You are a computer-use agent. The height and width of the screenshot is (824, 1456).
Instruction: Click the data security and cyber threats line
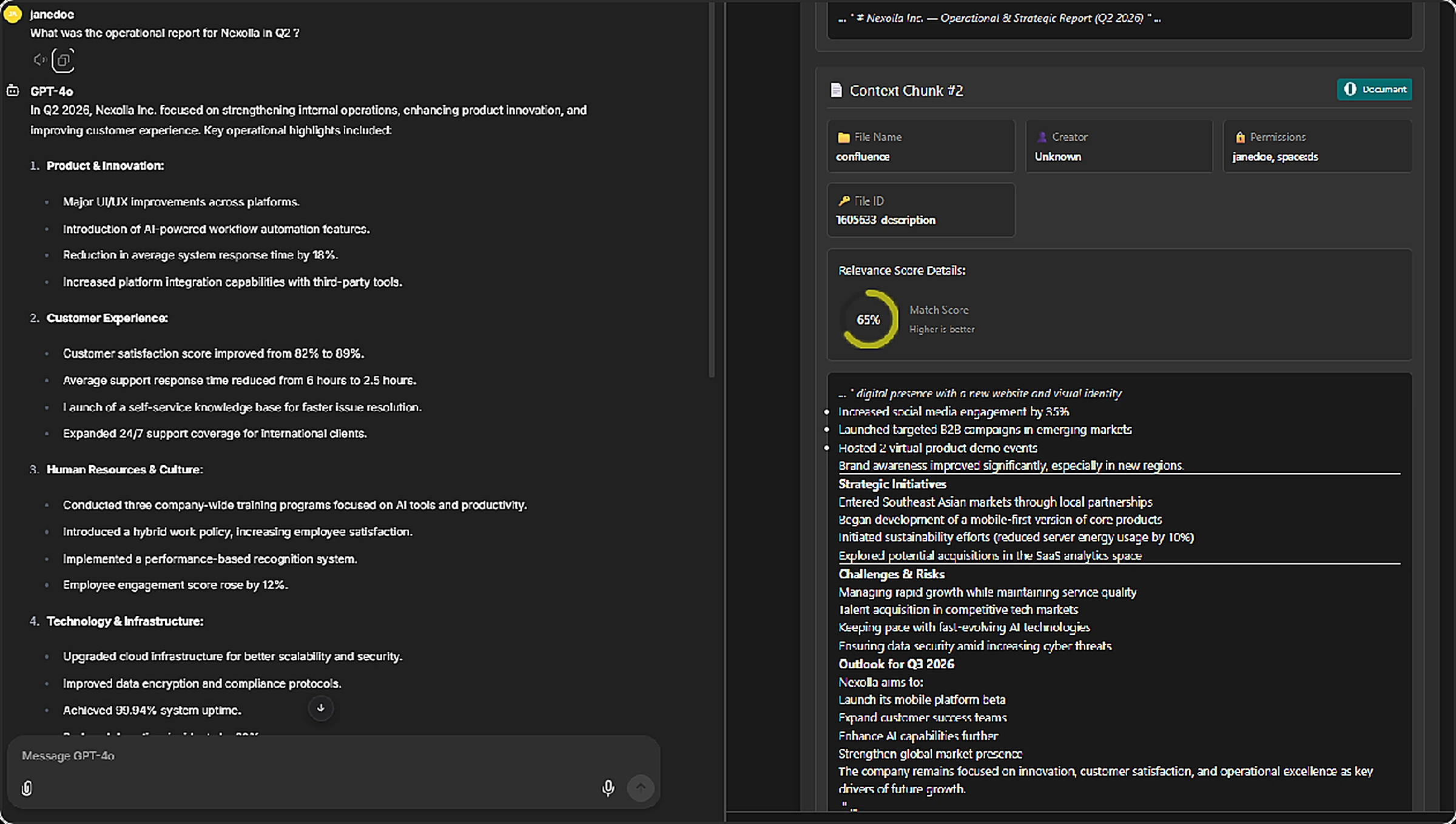[x=976, y=646]
